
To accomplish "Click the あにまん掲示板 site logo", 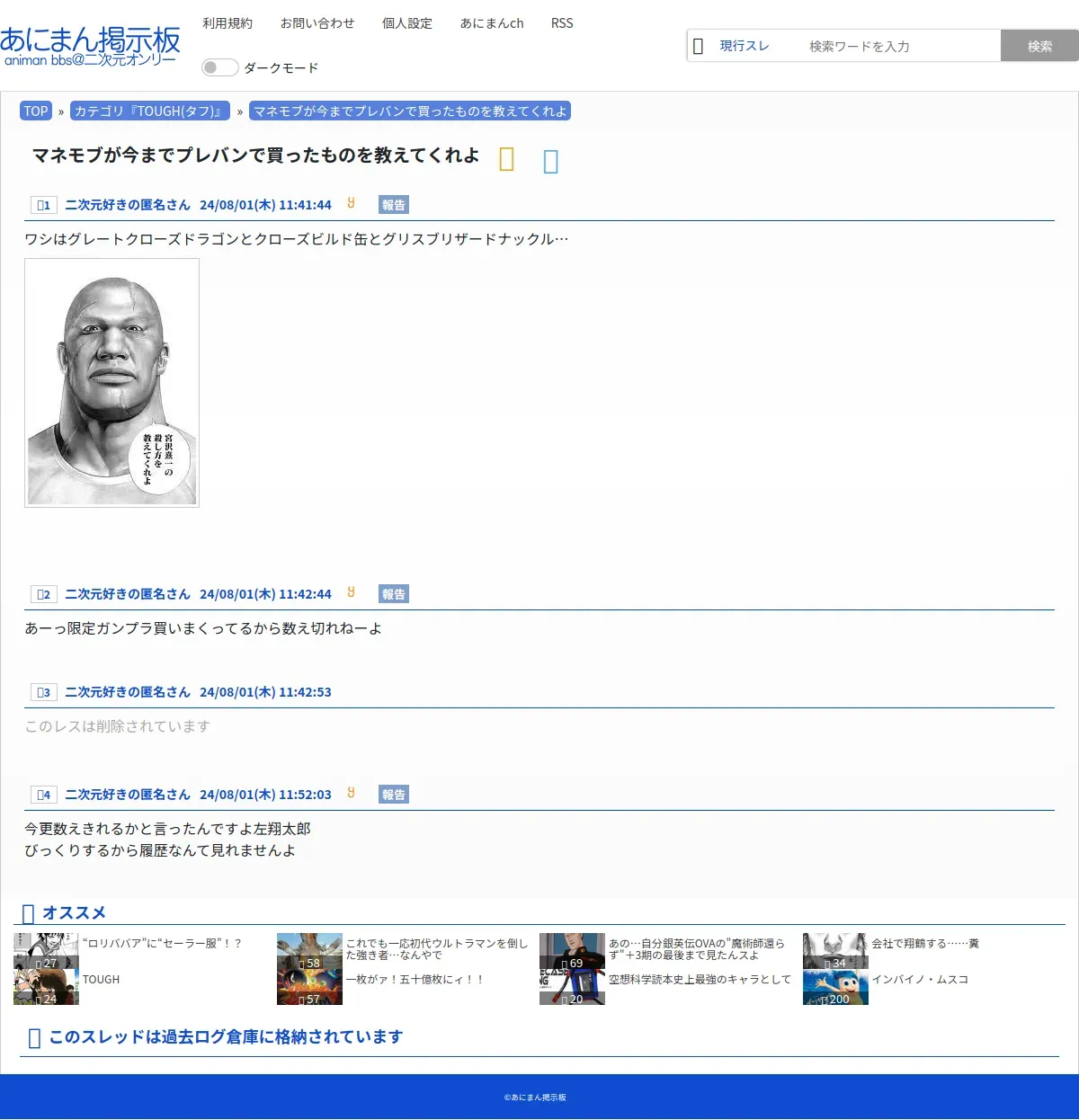I will tap(90, 46).
